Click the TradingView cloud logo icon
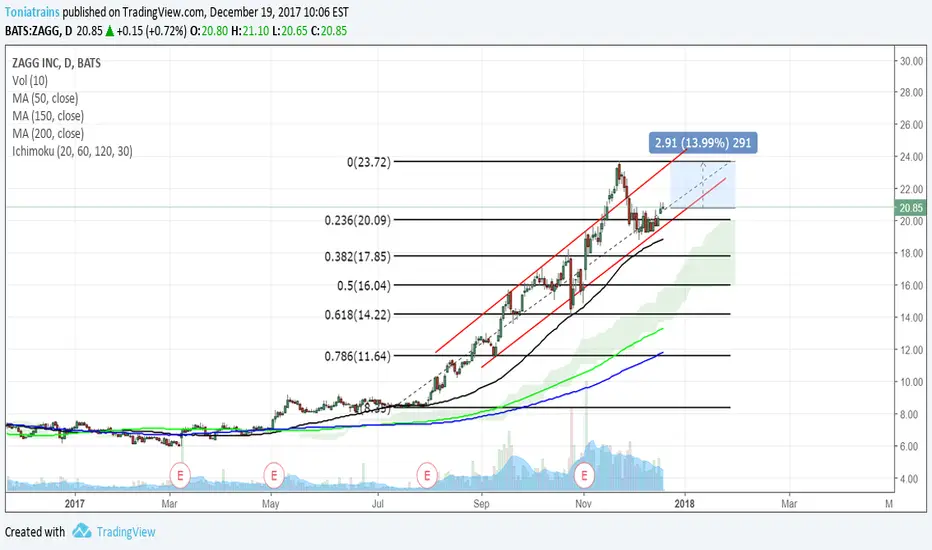932x550 pixels. 81,531
